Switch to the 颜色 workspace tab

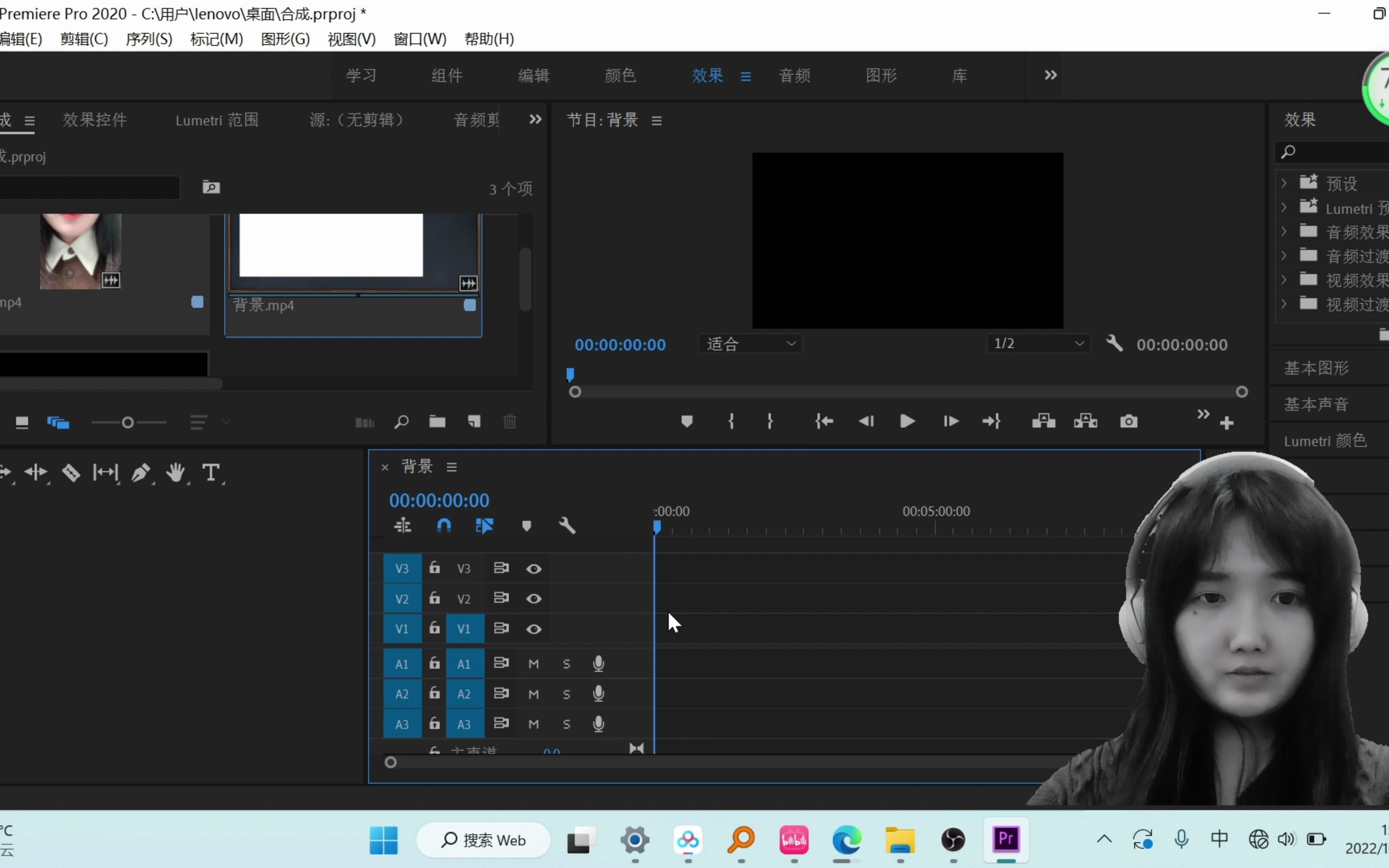click(620, 76)
